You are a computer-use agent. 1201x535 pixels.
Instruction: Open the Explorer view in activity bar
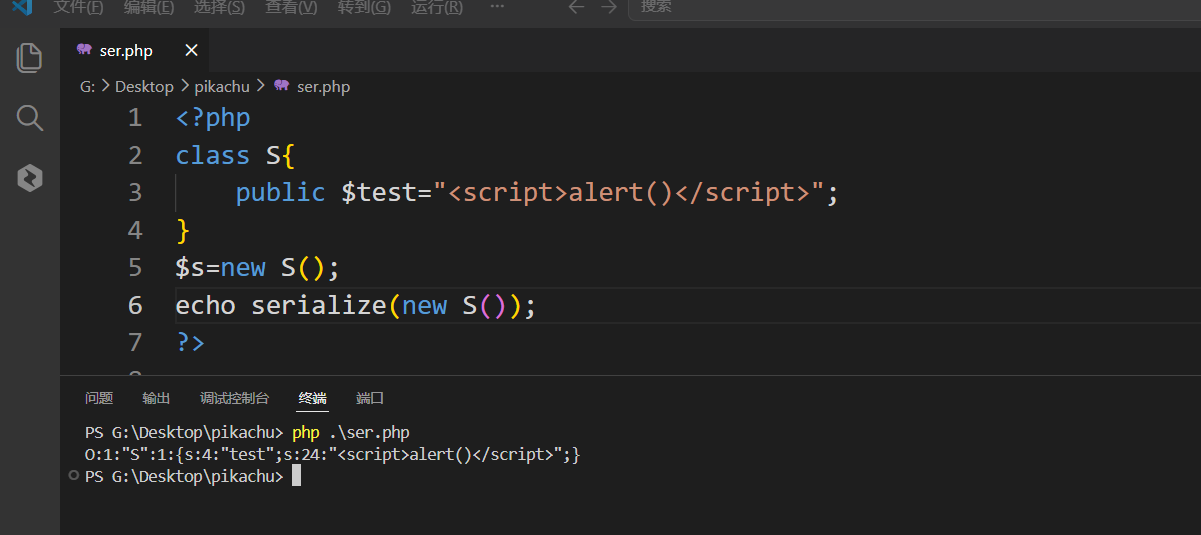coord(30,58)
